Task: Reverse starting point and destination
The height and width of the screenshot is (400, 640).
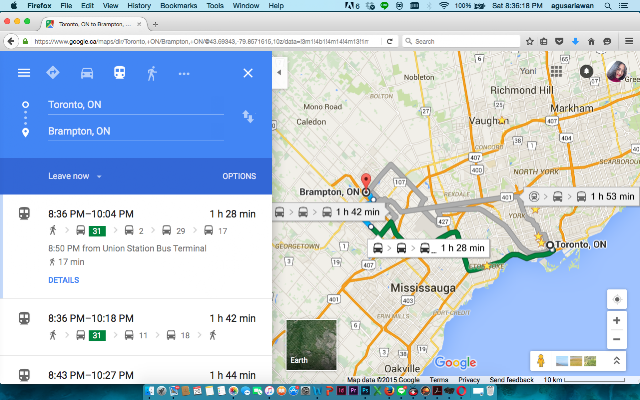Action: (248, 117)
